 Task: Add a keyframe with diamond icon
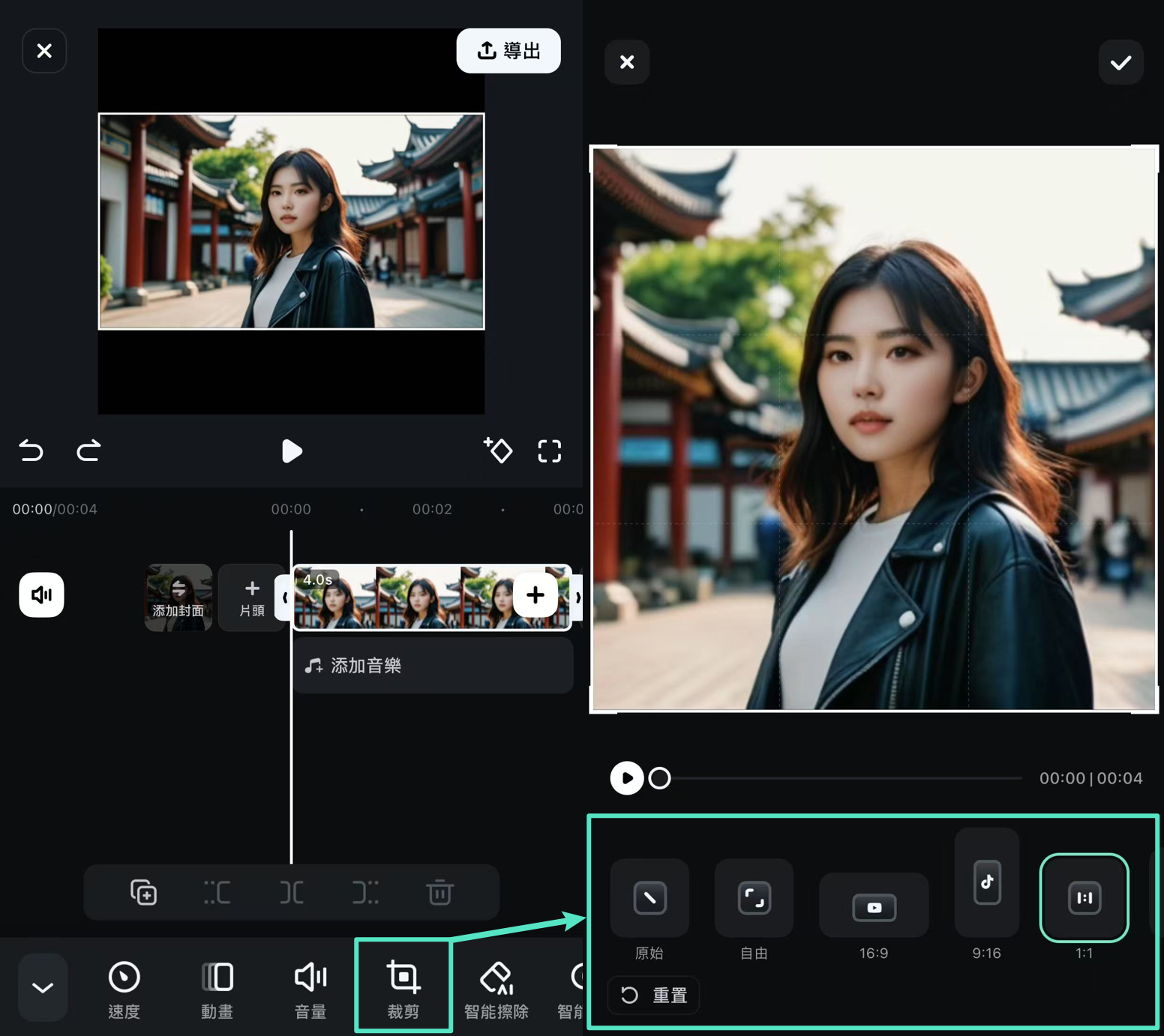point(497,451)
